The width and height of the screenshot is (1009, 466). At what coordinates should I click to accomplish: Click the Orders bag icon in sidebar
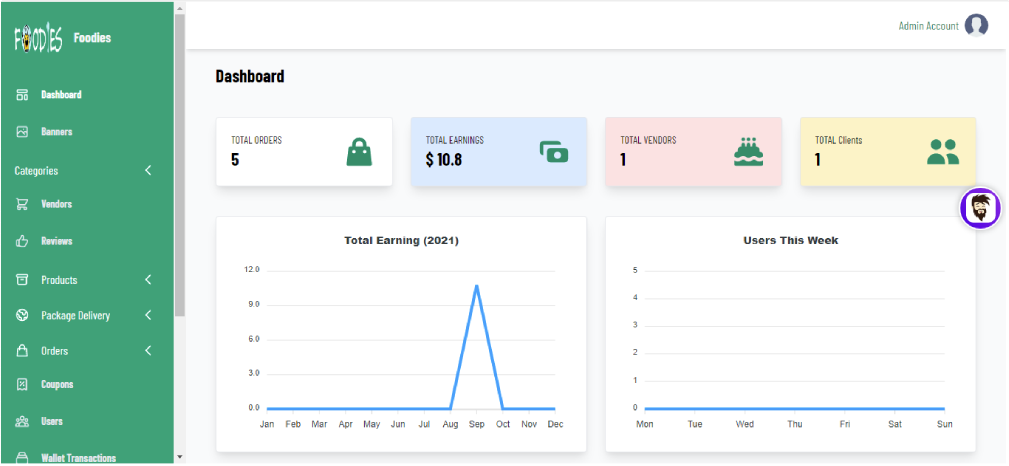(x=23, y=351)
